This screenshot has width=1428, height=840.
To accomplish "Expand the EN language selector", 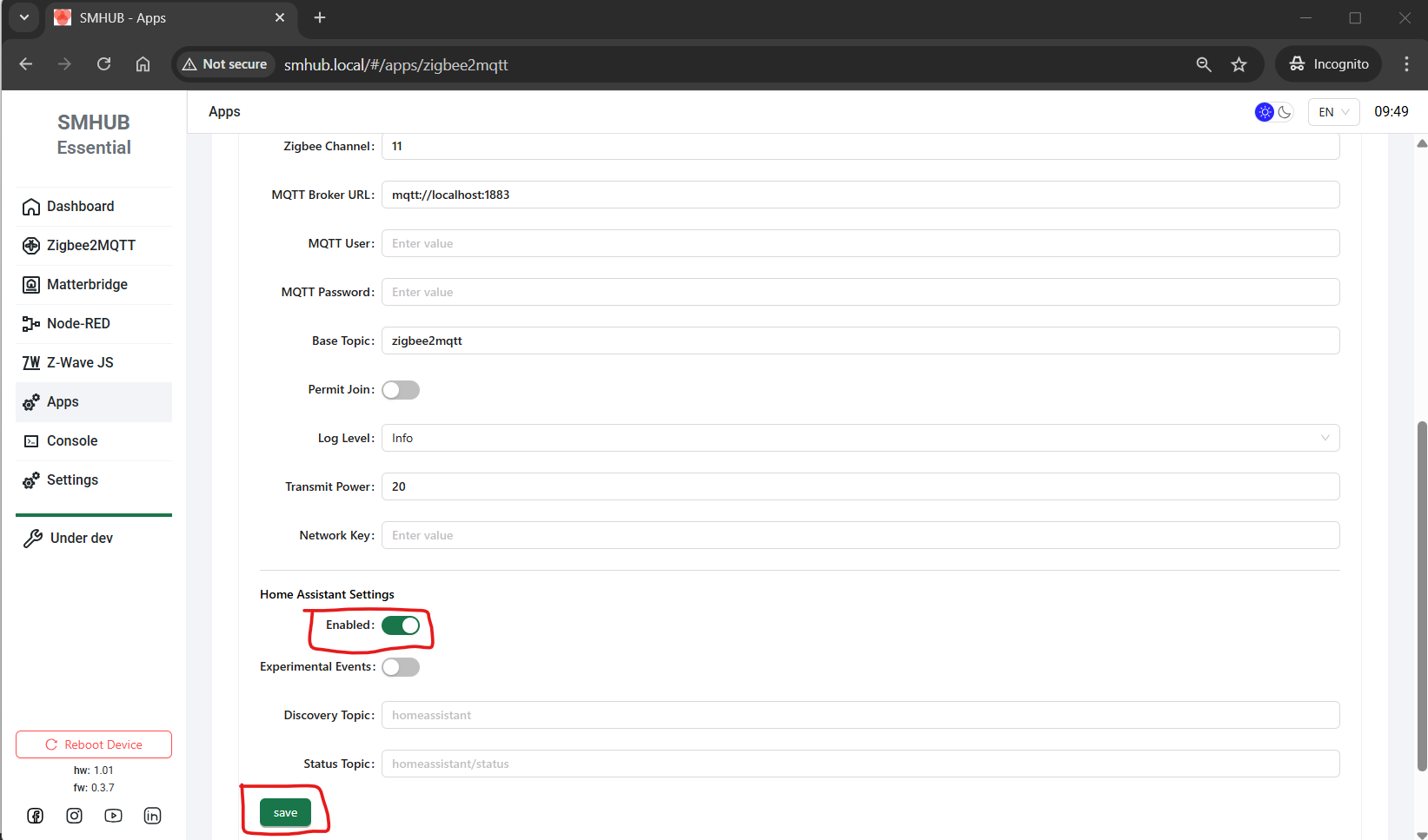I will 1333,112.
